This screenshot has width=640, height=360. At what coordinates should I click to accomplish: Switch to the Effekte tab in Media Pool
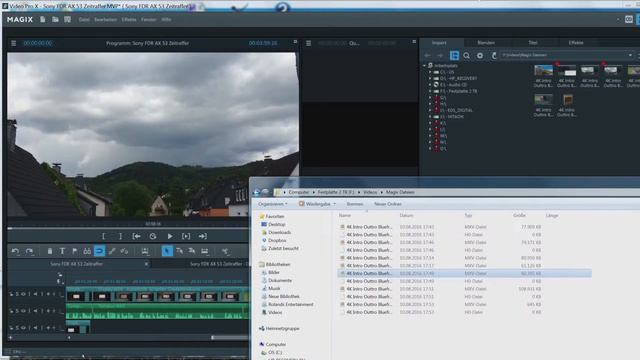576,42
